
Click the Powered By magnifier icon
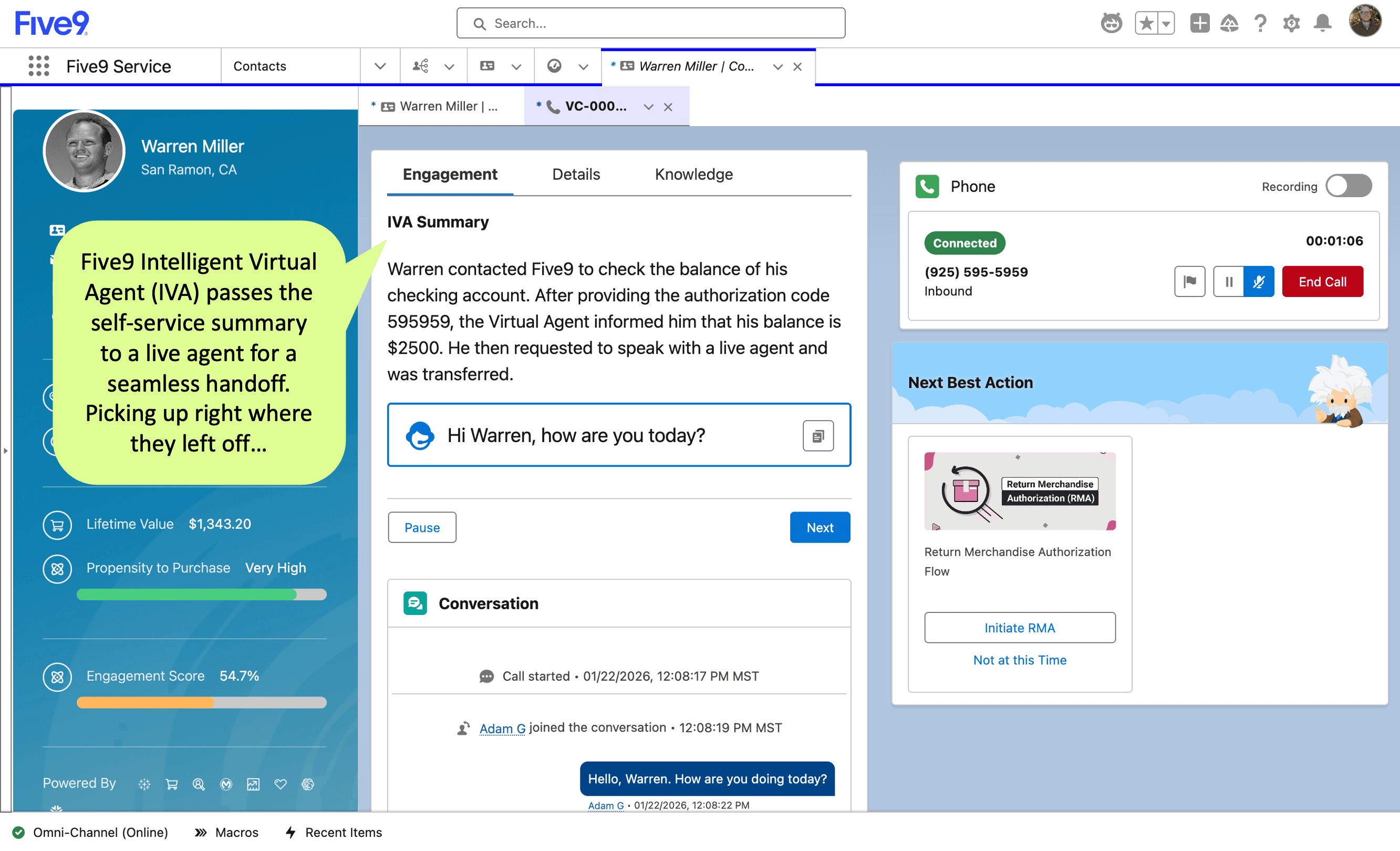click(x=198, y=784)
